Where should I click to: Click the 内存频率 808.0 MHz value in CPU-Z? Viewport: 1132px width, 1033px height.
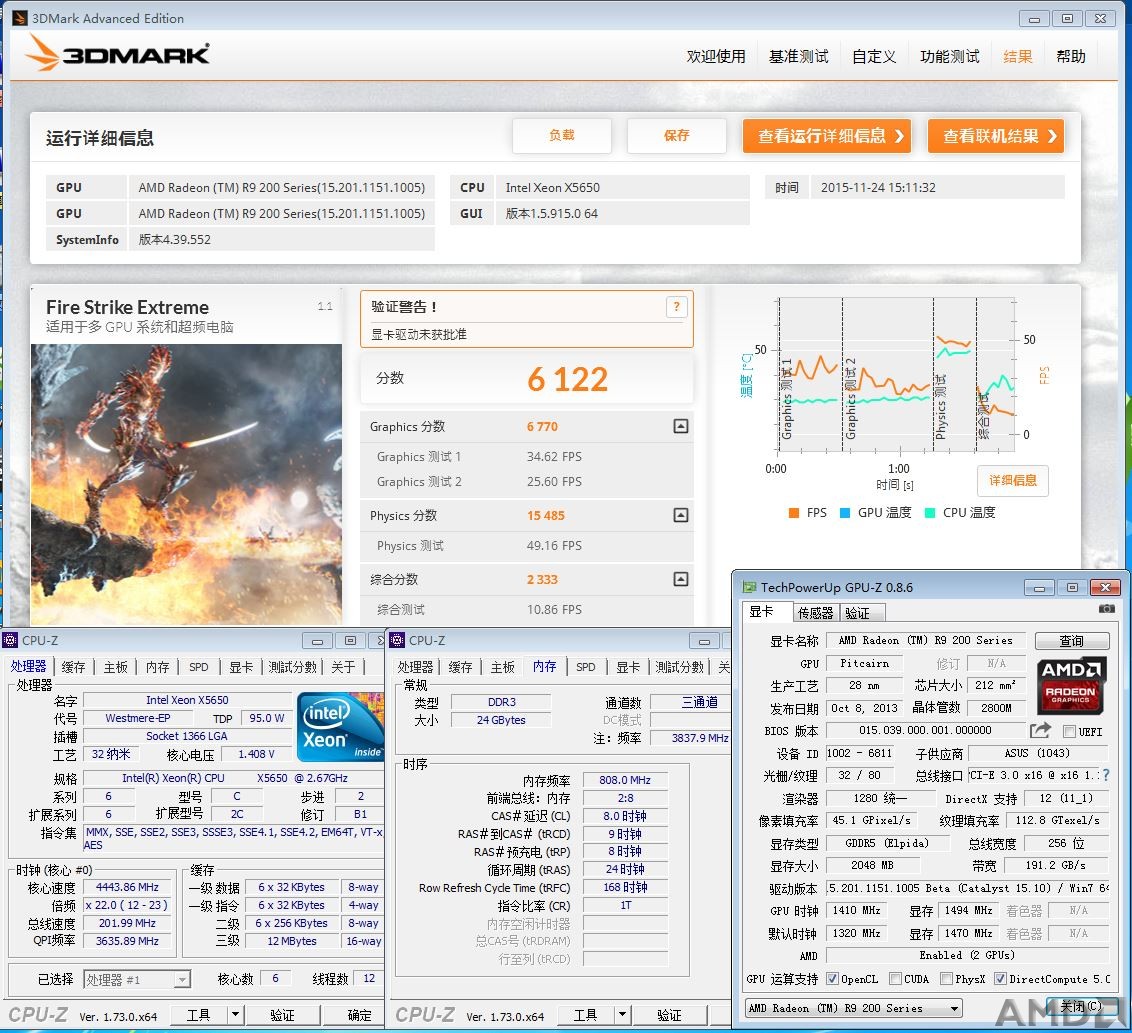tap(625, 780)
